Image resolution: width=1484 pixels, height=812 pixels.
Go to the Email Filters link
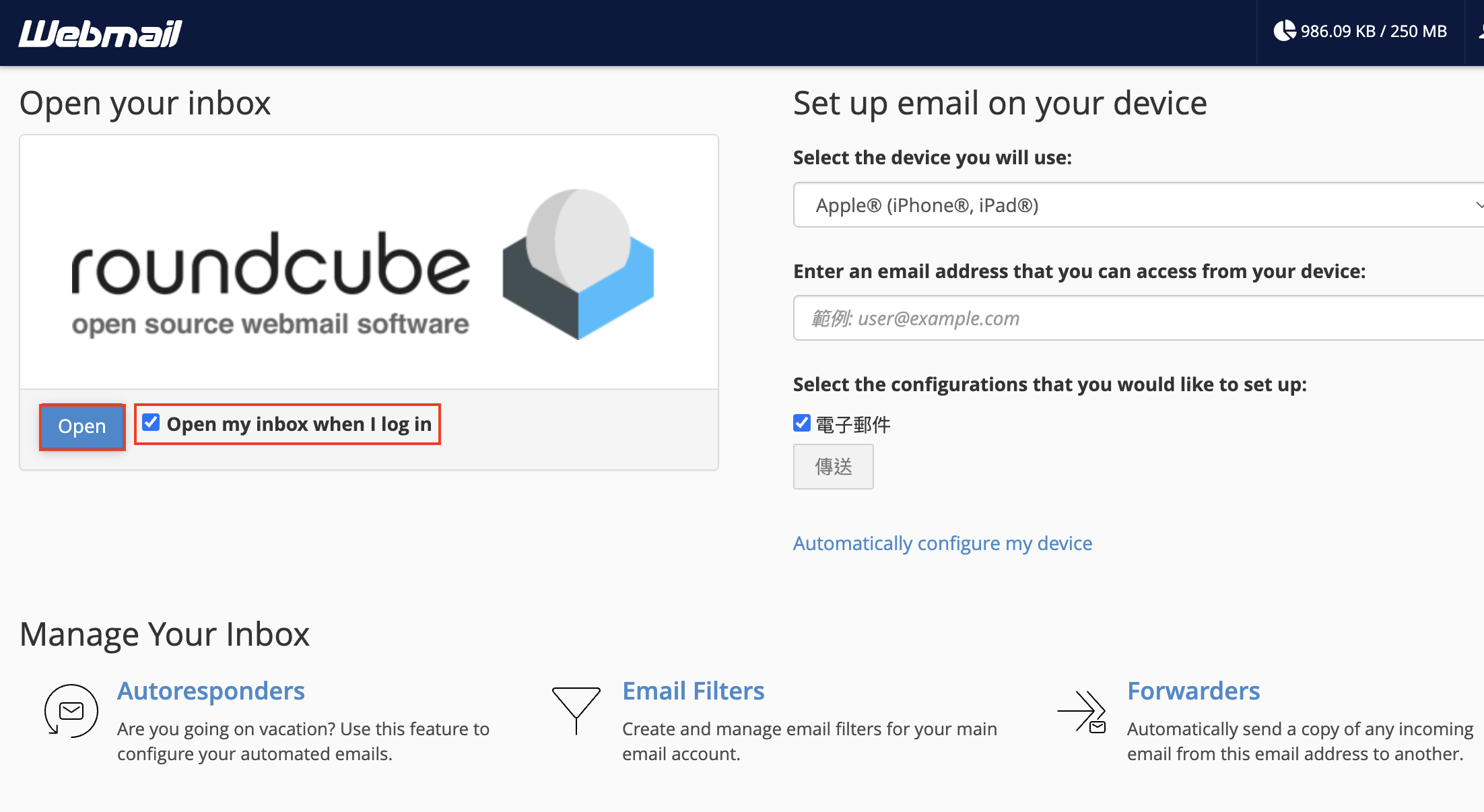point(693,691)
